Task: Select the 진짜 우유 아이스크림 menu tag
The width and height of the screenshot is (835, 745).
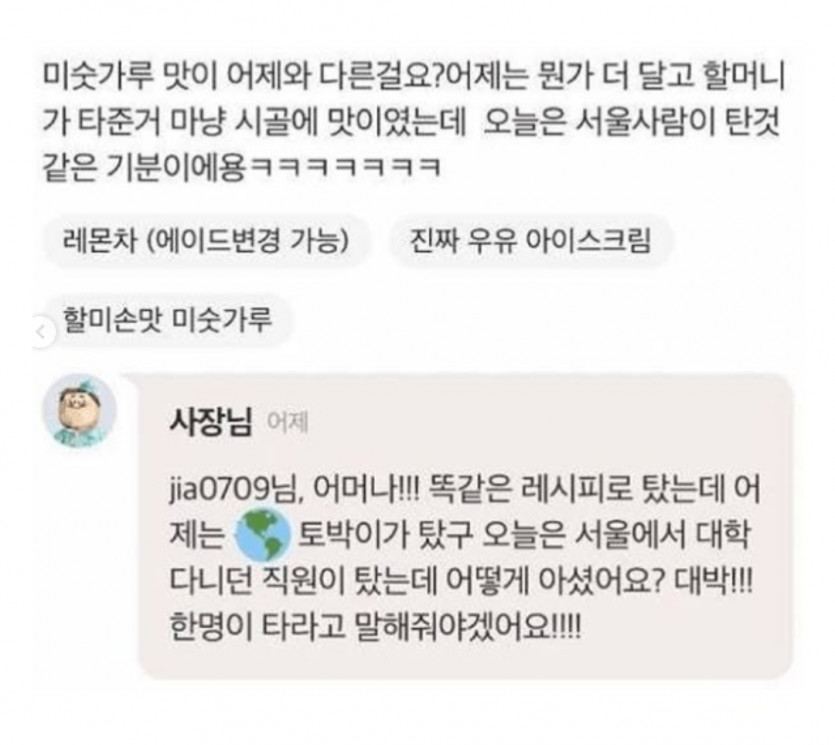Action: [530, 241]
